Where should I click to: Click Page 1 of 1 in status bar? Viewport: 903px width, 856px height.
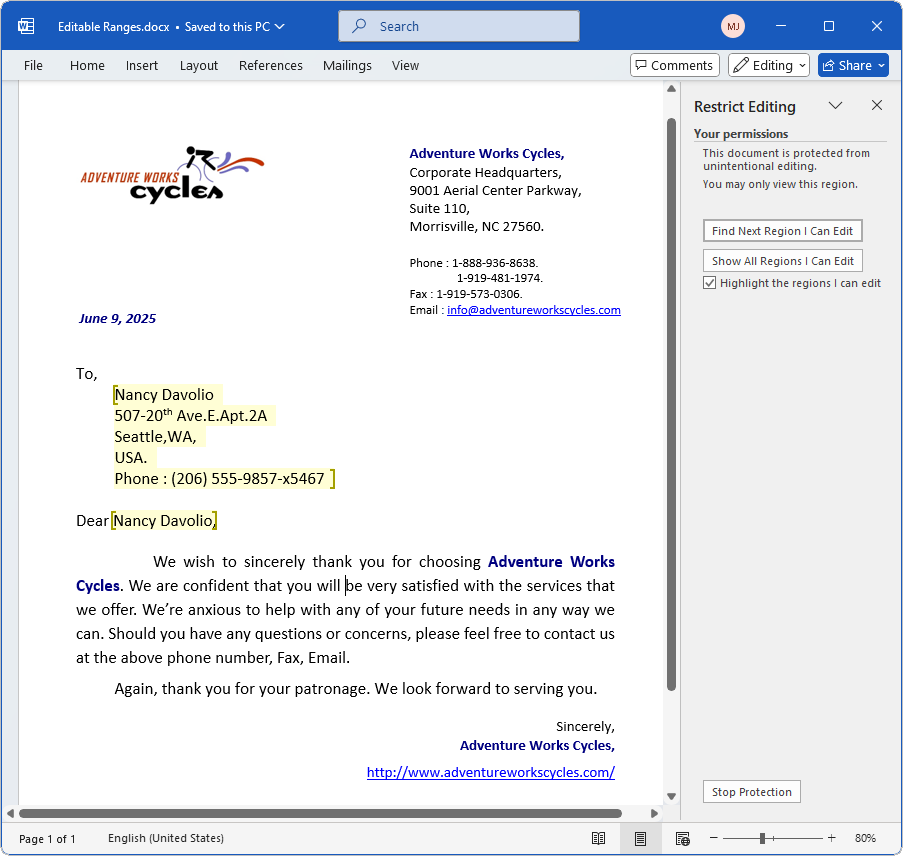pyautogui.click(x=47, y=839)
